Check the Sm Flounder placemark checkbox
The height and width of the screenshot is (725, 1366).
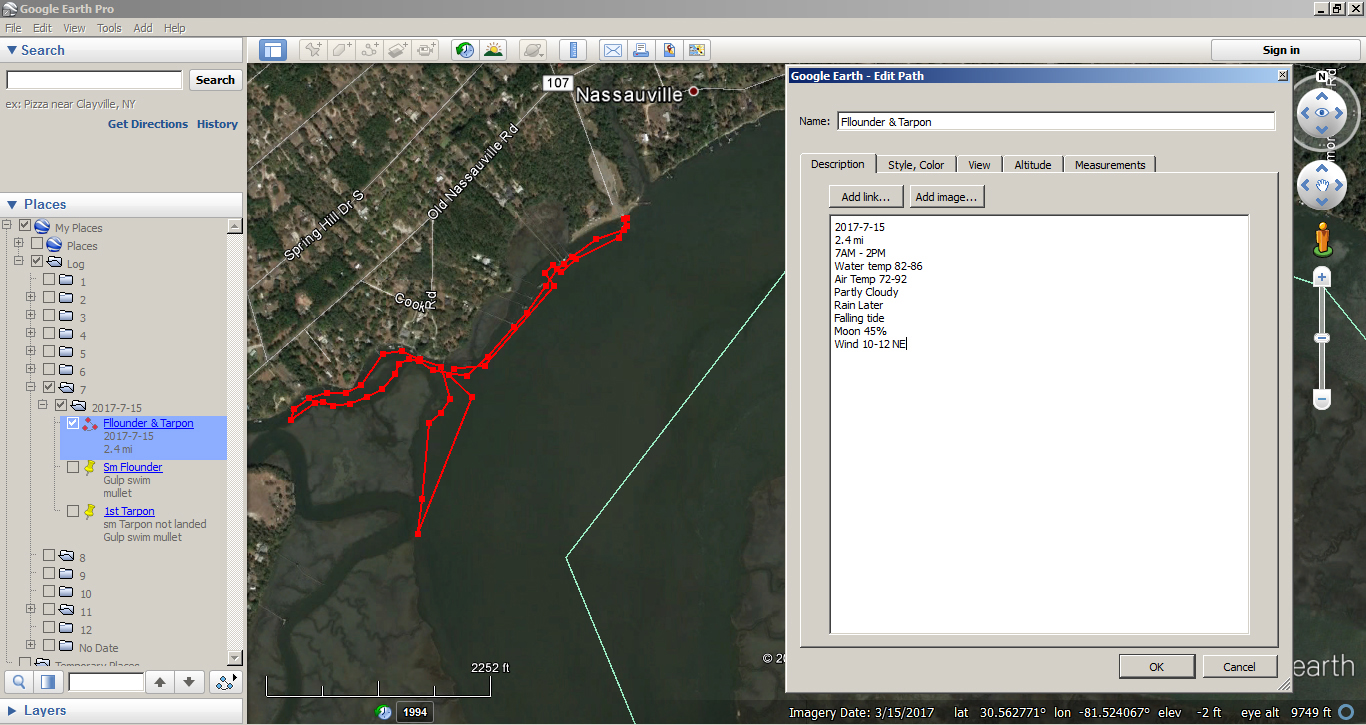coord(73,467)
